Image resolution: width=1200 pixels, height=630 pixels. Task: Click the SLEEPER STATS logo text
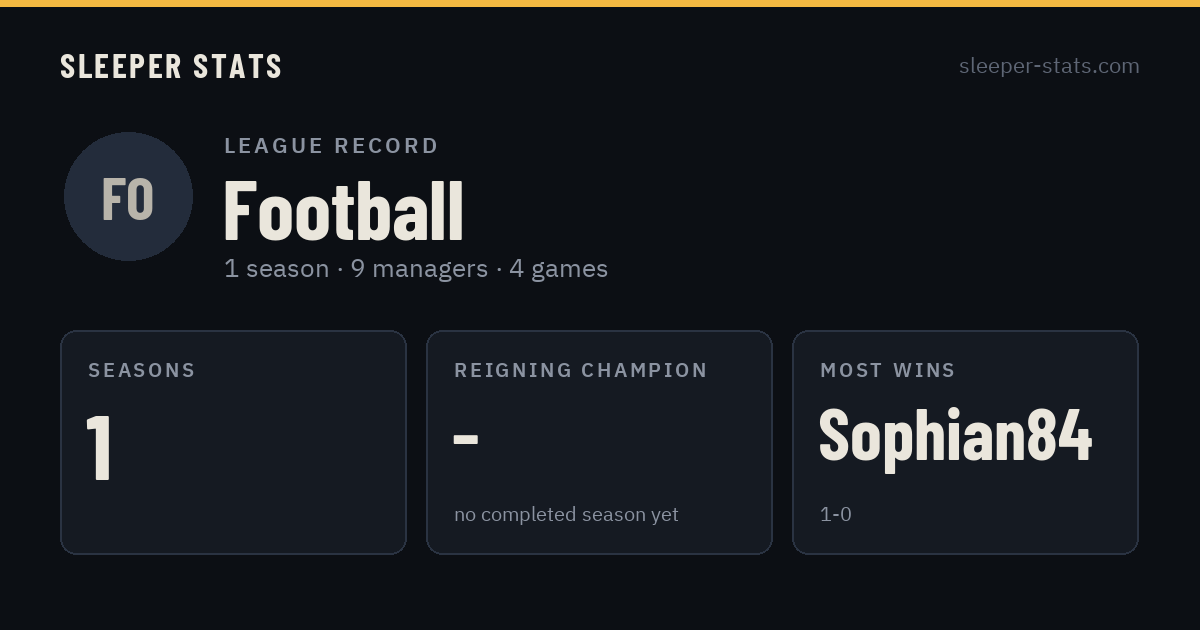171,66
